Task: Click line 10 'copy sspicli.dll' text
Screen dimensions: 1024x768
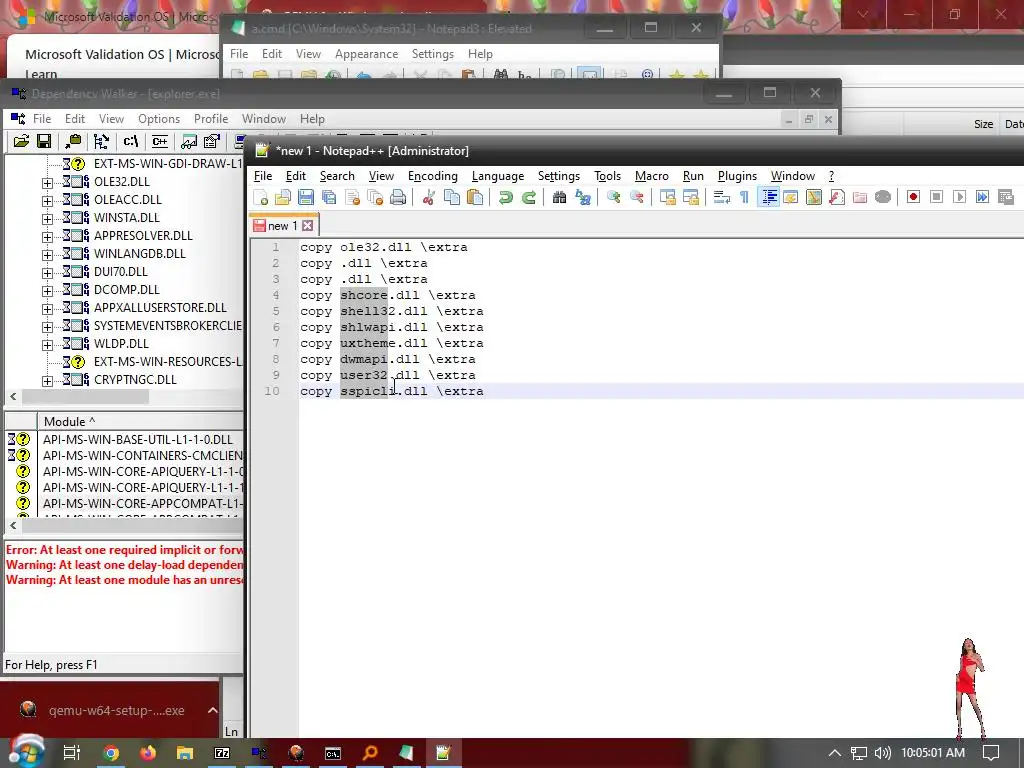Action: click(x=392, y=391)
